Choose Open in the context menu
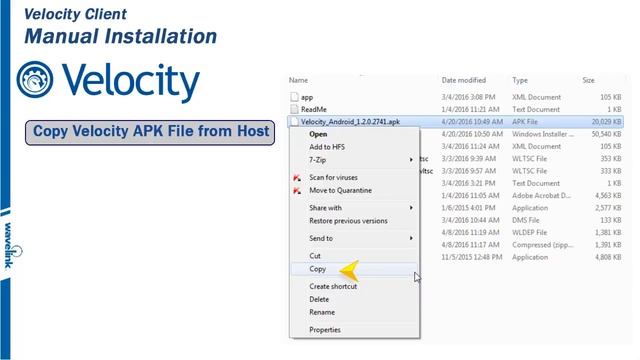The height and width of the screenshot is (360, 640). point(318,134)
